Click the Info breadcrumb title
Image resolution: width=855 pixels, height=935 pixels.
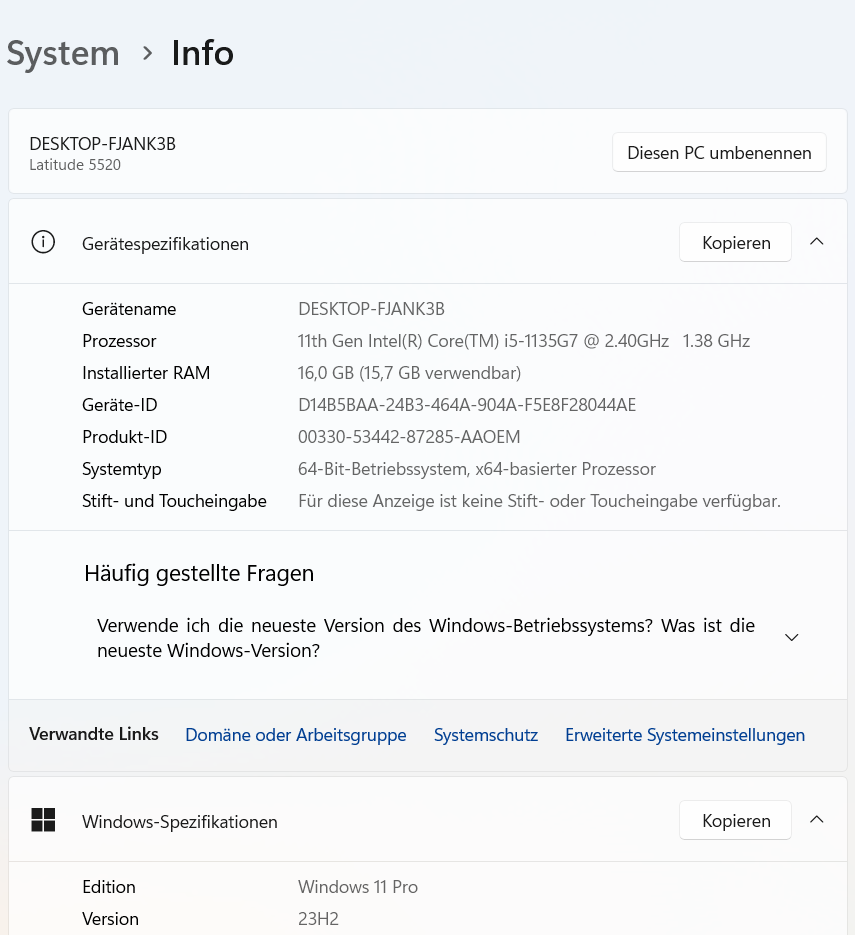click(203, 53)
